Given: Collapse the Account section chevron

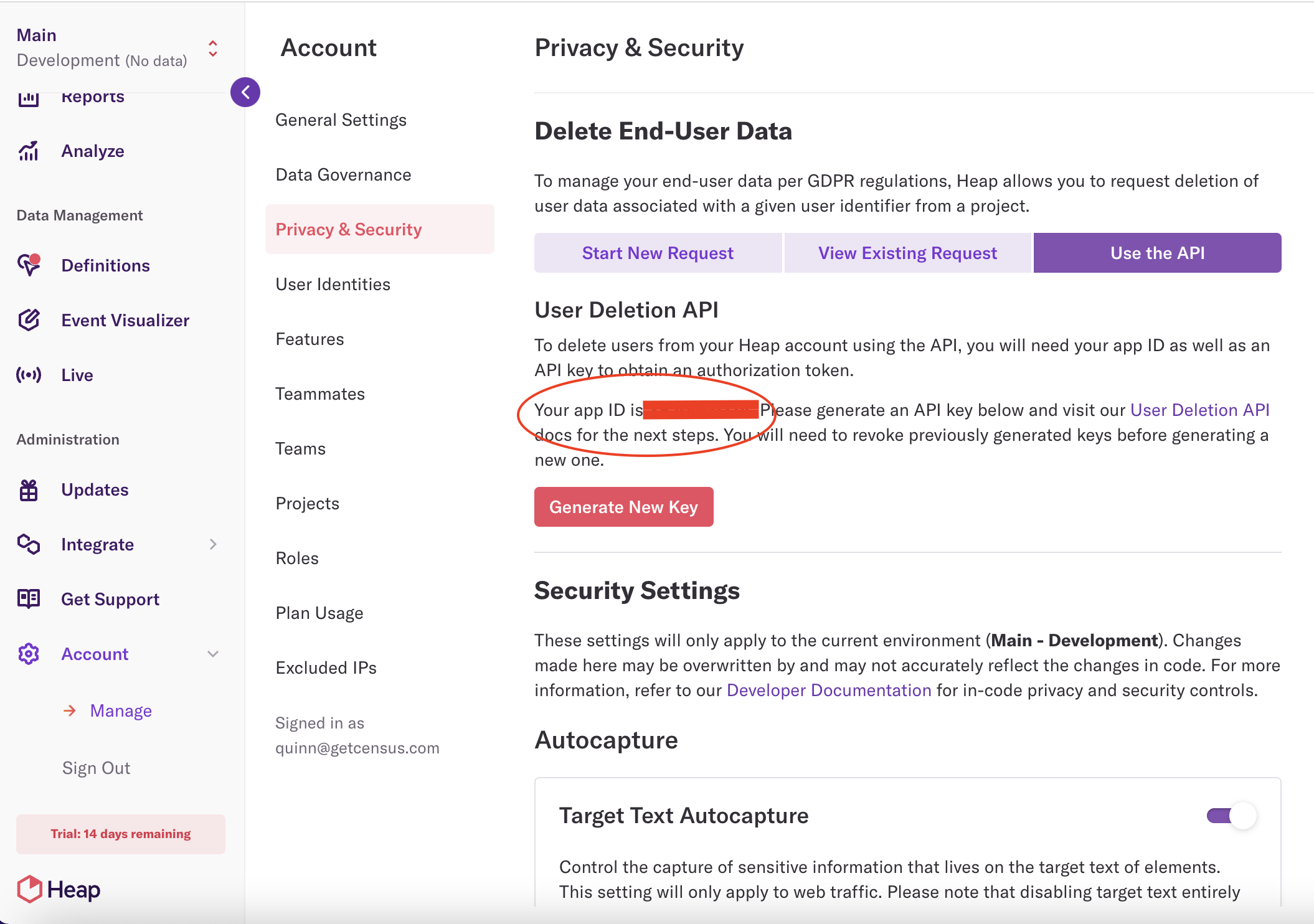Looking at the screenshot, I should (x=213, y=654).
